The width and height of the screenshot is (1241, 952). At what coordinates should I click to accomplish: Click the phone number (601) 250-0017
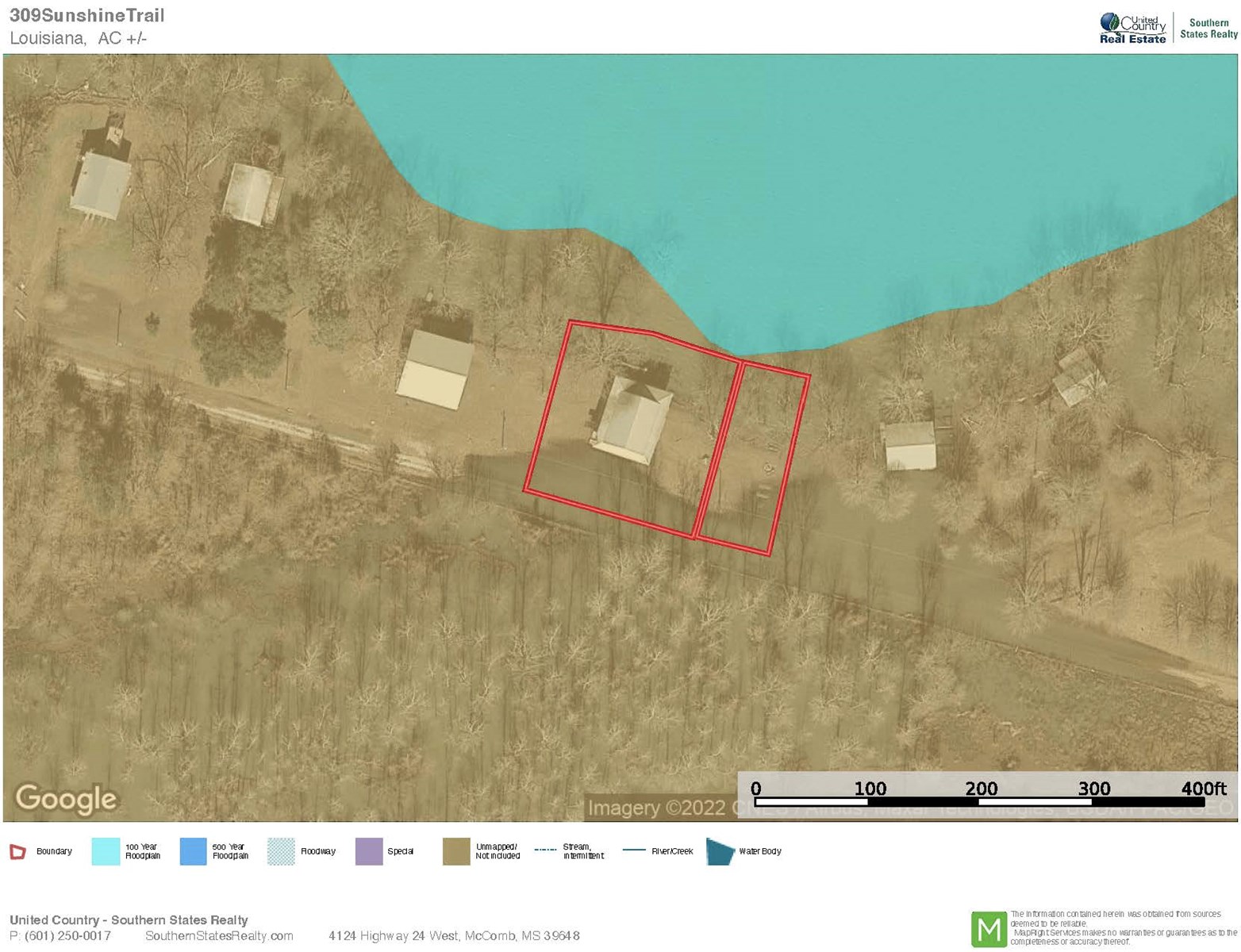point(67,936)
